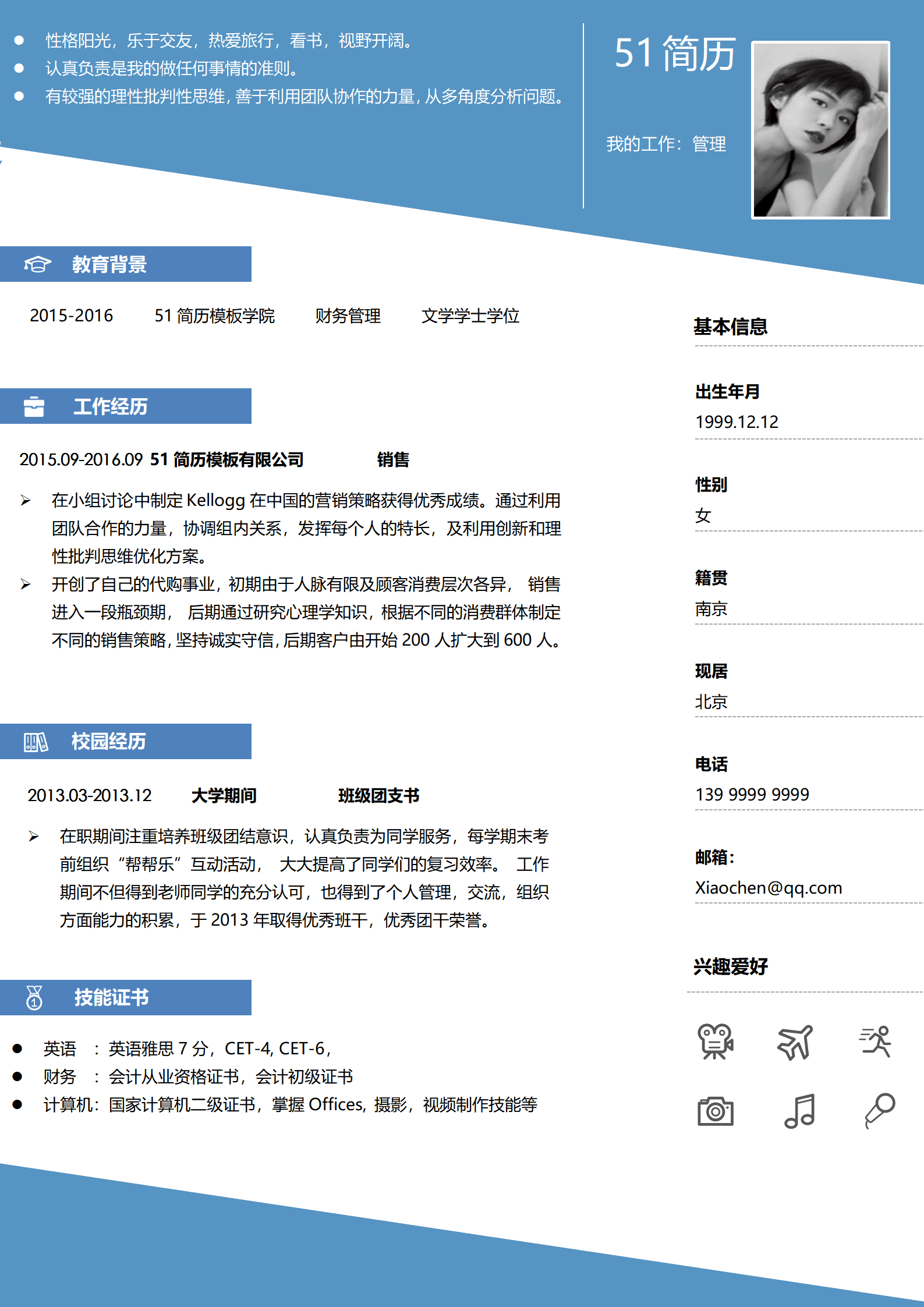Click the books icon beside 校园经历
The height and width of the screenshot is (1307, 924).
point(36,742)
